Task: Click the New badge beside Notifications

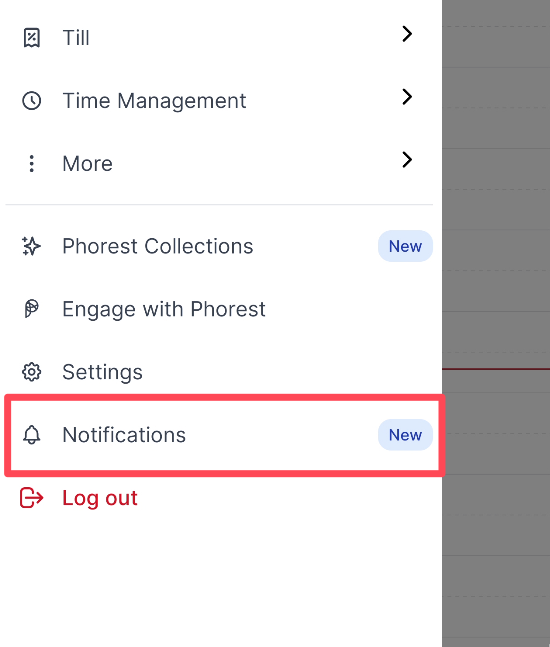Action: pyautogui.click(x=405, y=435)
